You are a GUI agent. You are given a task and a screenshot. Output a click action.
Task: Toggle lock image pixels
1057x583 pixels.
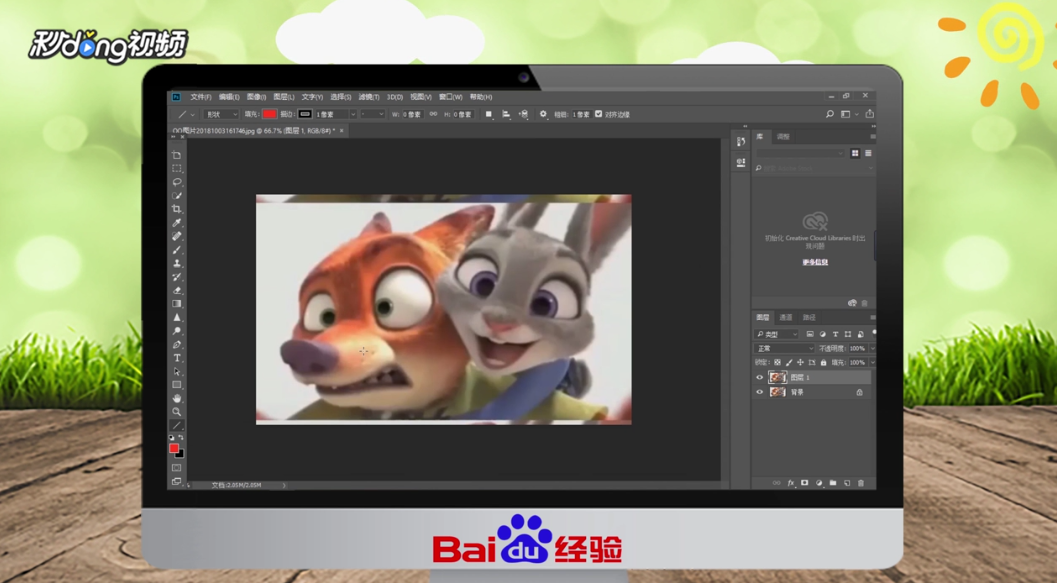(x=789, y=363)
